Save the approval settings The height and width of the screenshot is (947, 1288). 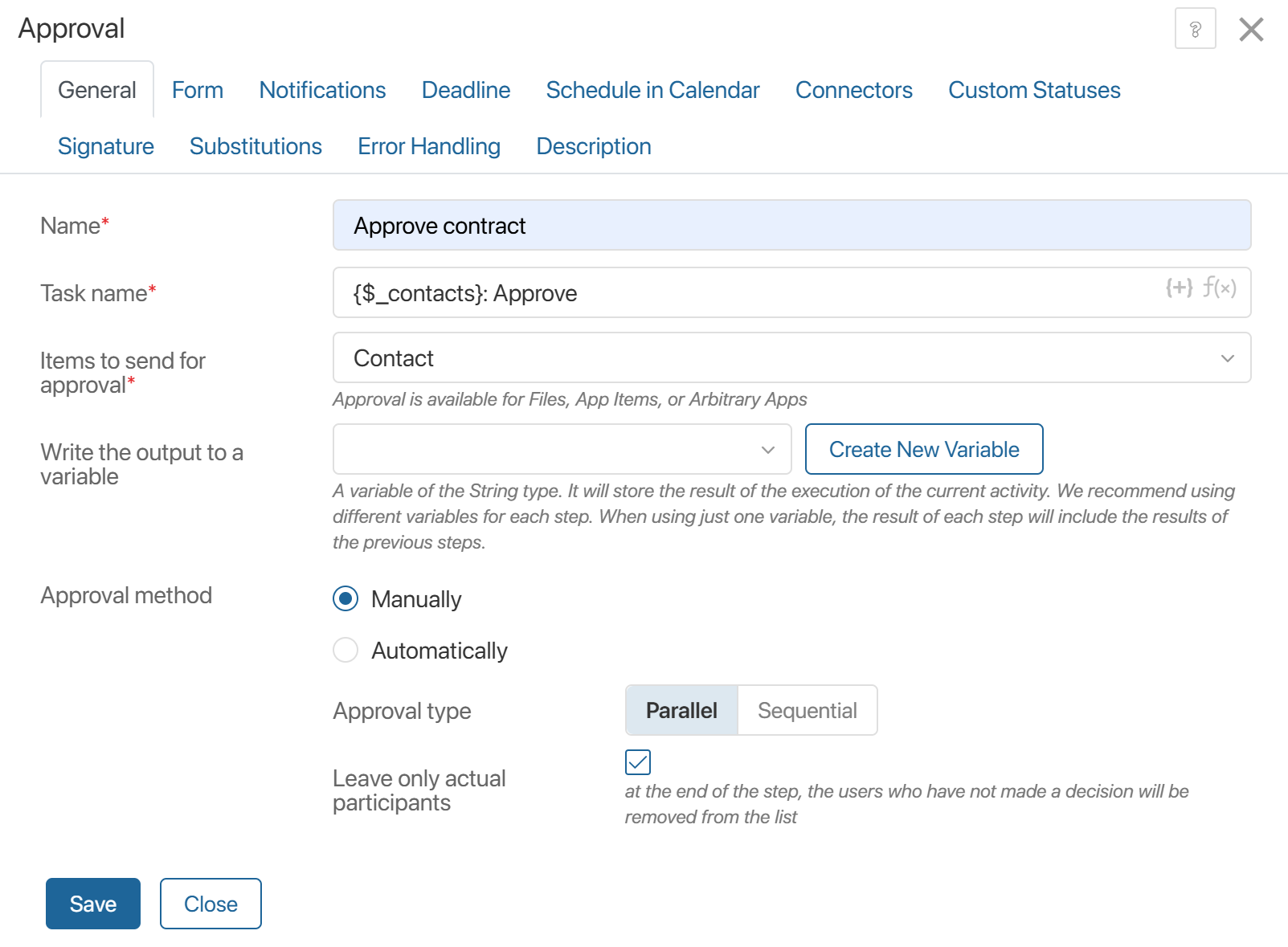point(93,904)
